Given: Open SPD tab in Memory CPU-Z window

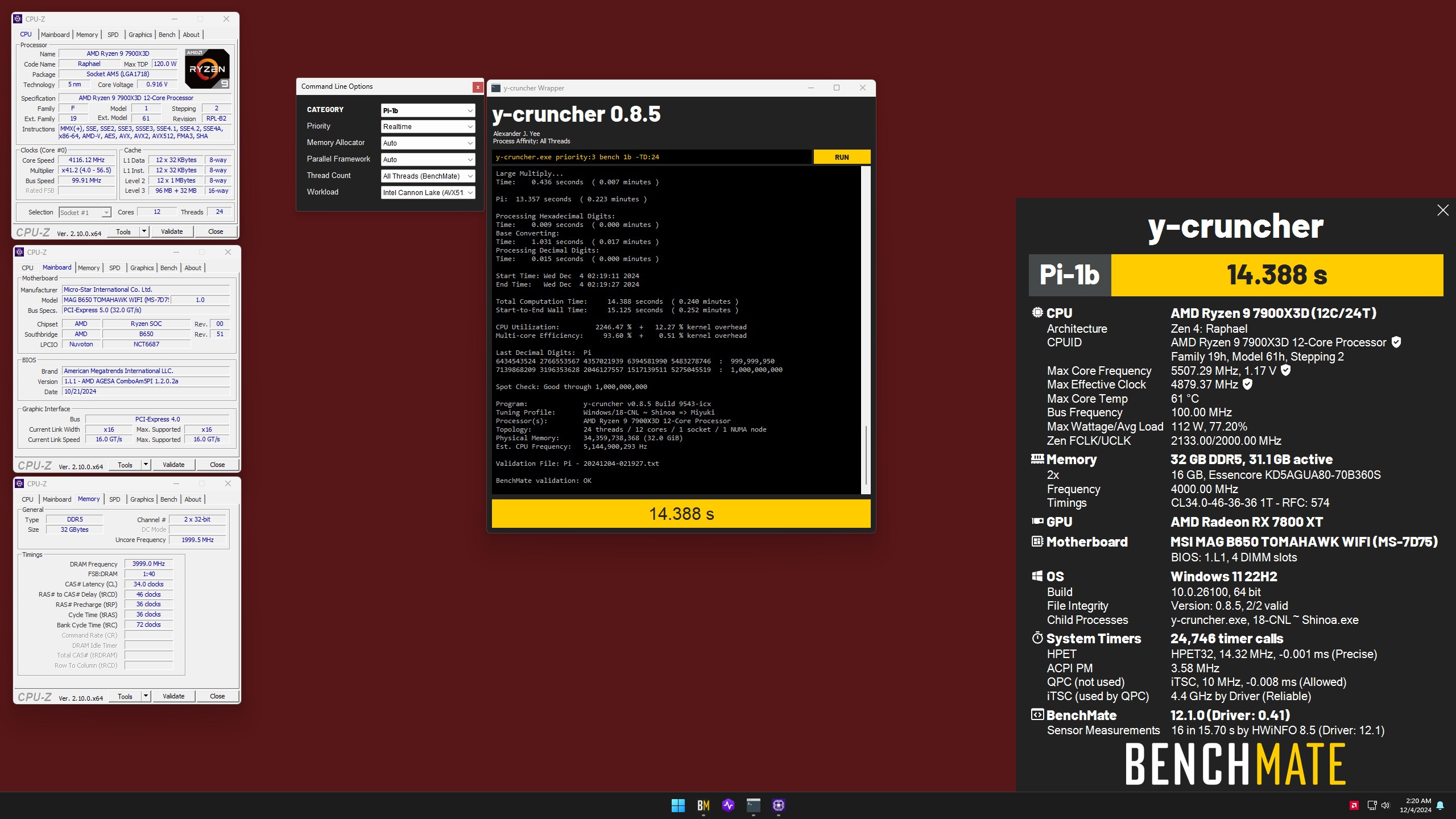Looking at the screenshot, I should [x=115, y=499].
